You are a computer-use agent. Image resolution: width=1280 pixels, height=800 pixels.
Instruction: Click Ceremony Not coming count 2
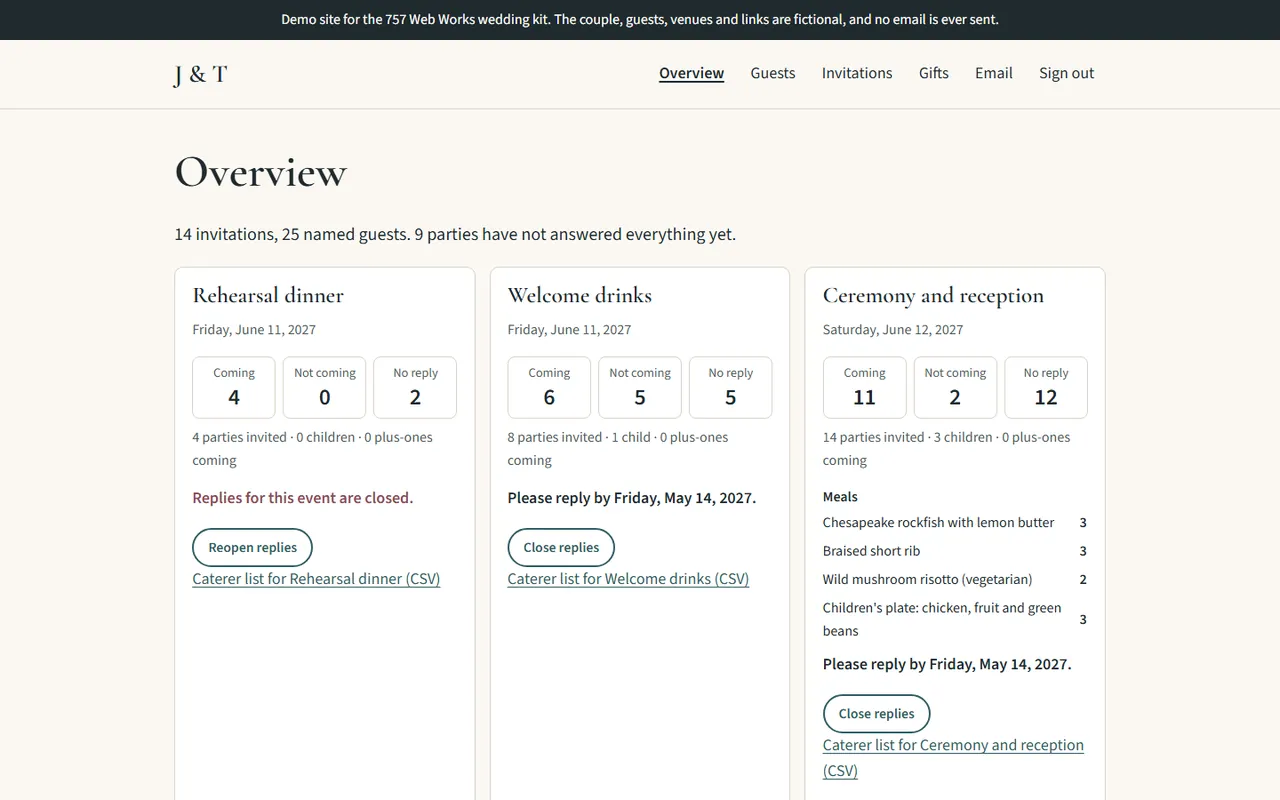[955, 387]
